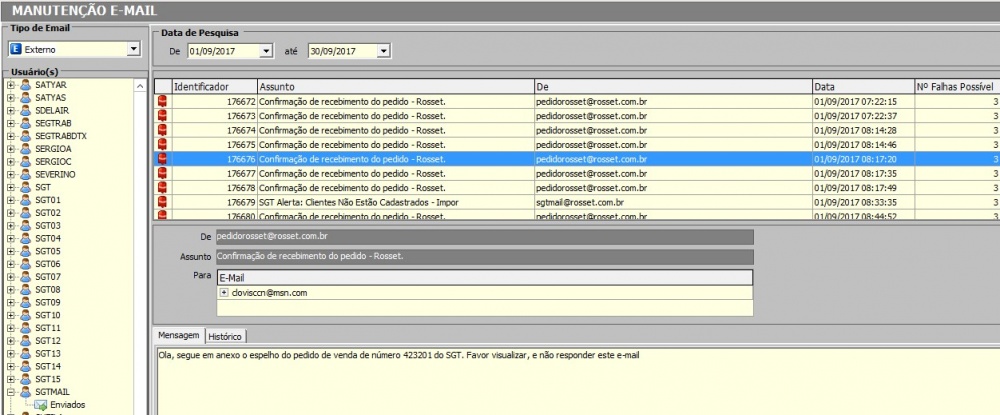Open the Tipo de Email dropdown
The image size is (1000, 415).
133,49
